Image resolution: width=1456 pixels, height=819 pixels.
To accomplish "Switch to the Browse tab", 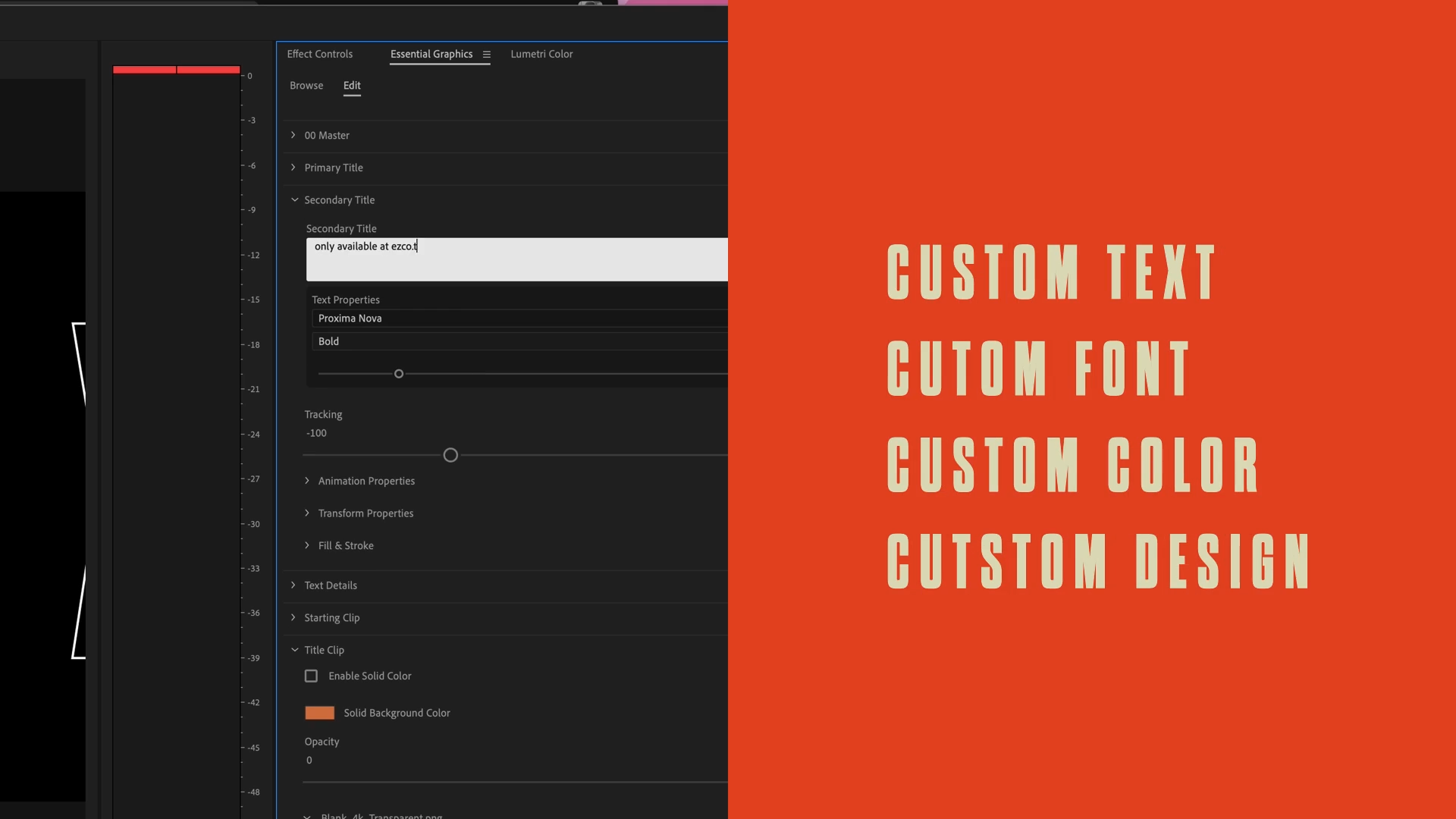I will (x=306, y=86).
